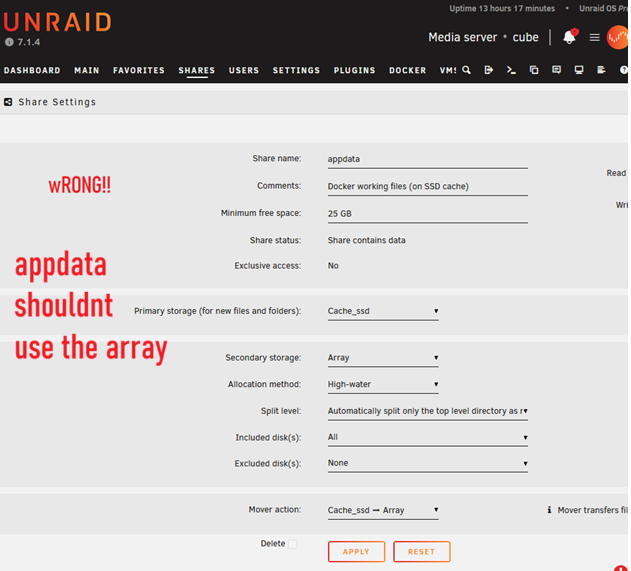
Task: Click the 'Mover action:' label
Action: coord(275,510)
